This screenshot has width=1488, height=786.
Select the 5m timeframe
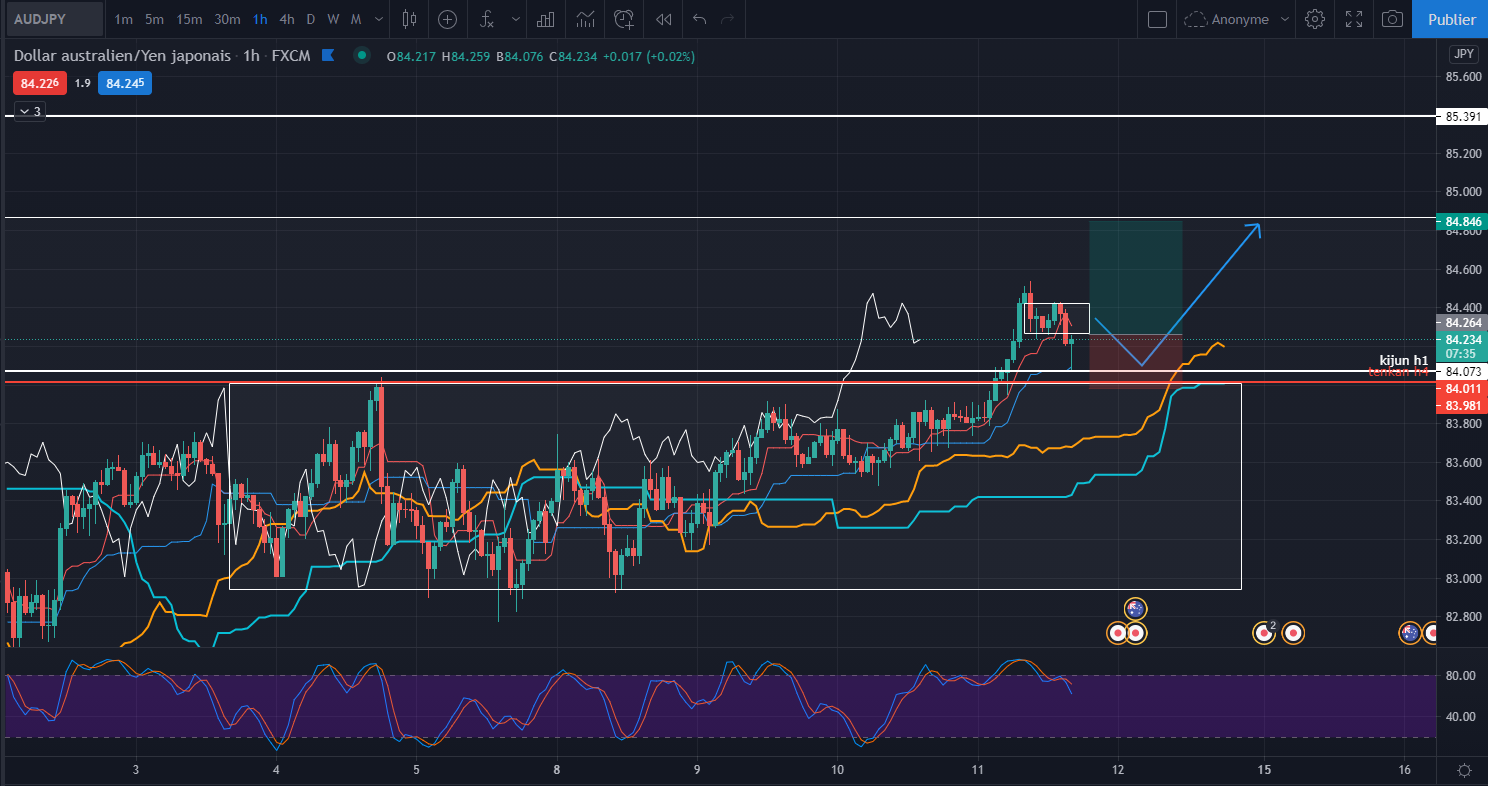[x=155, y=19]
